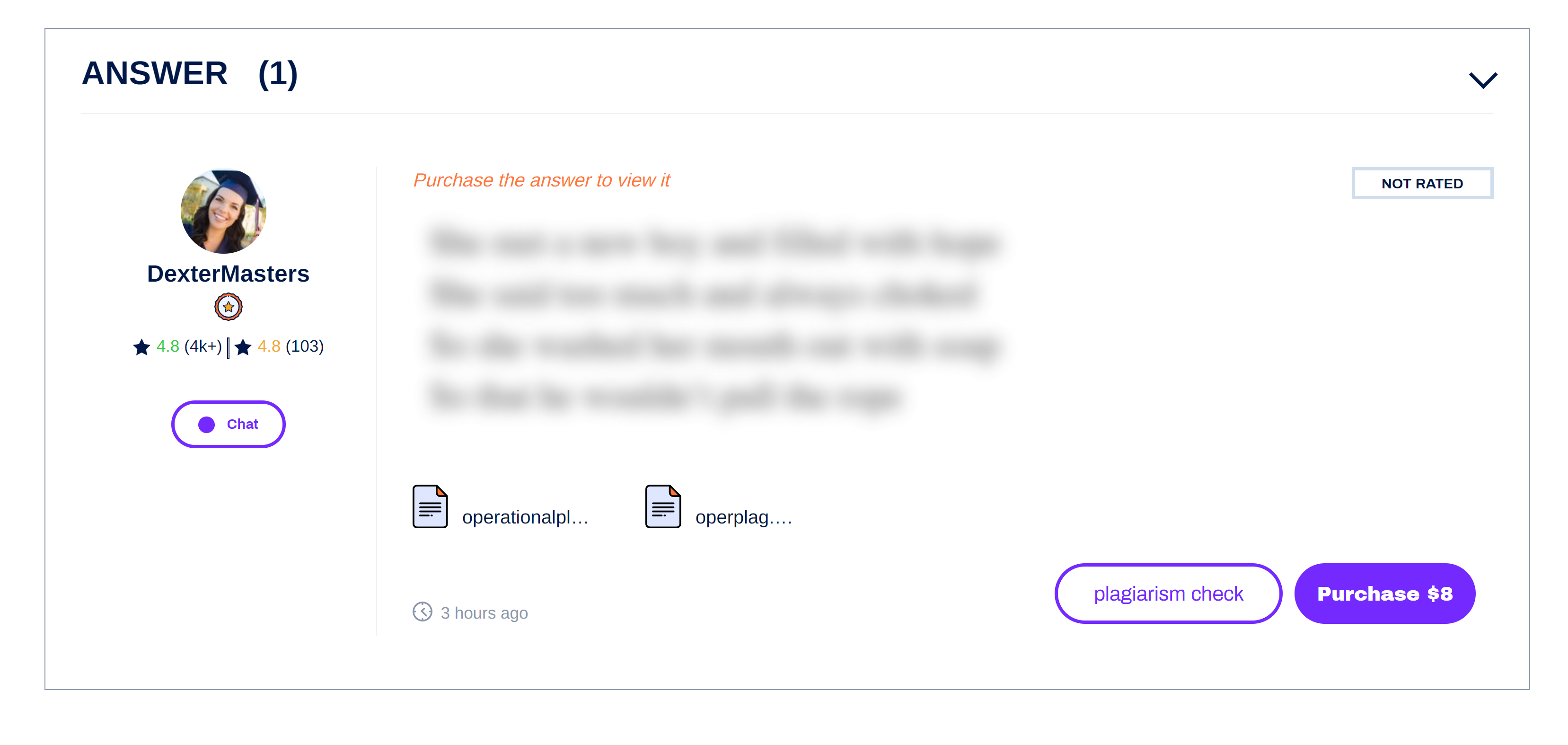Start a Chat with DexterMasters
This screenshot has width=1568, height=745.
(x=228, y=424)
